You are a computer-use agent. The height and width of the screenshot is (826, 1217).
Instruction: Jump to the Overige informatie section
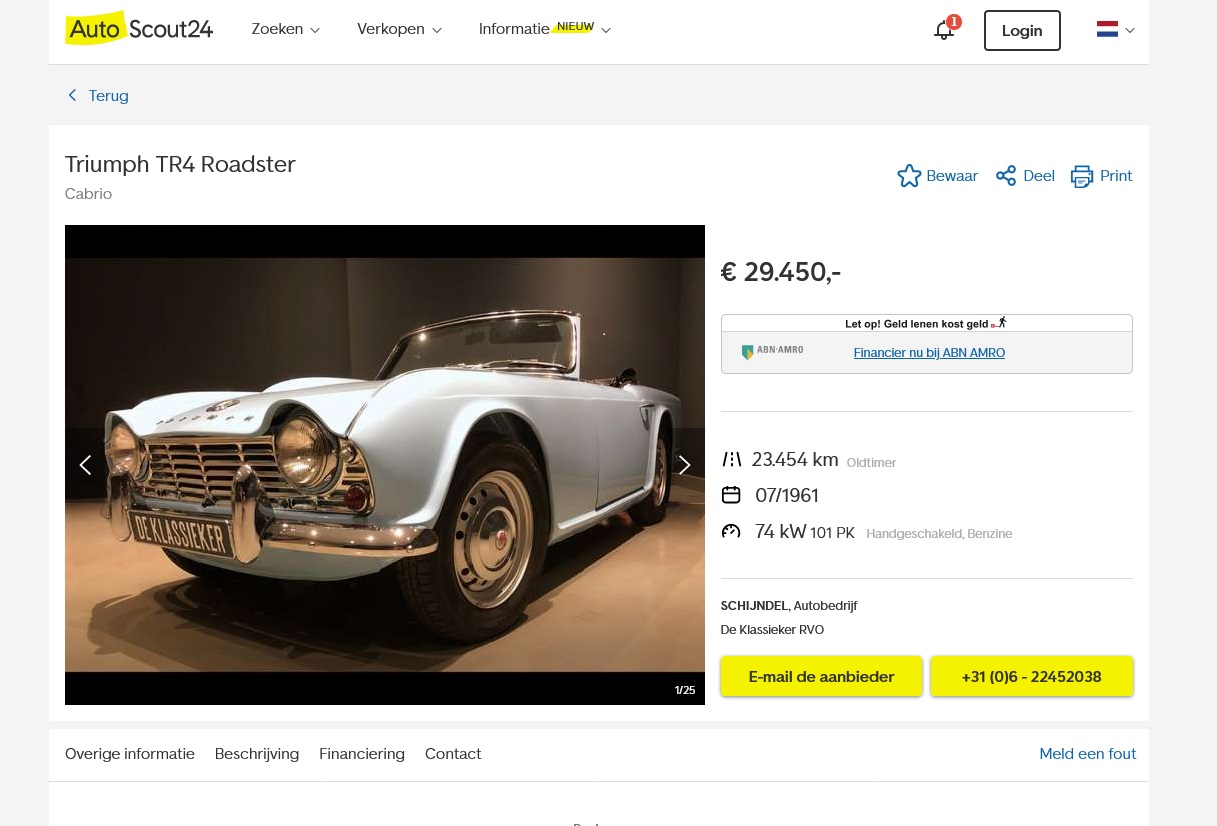130,754
